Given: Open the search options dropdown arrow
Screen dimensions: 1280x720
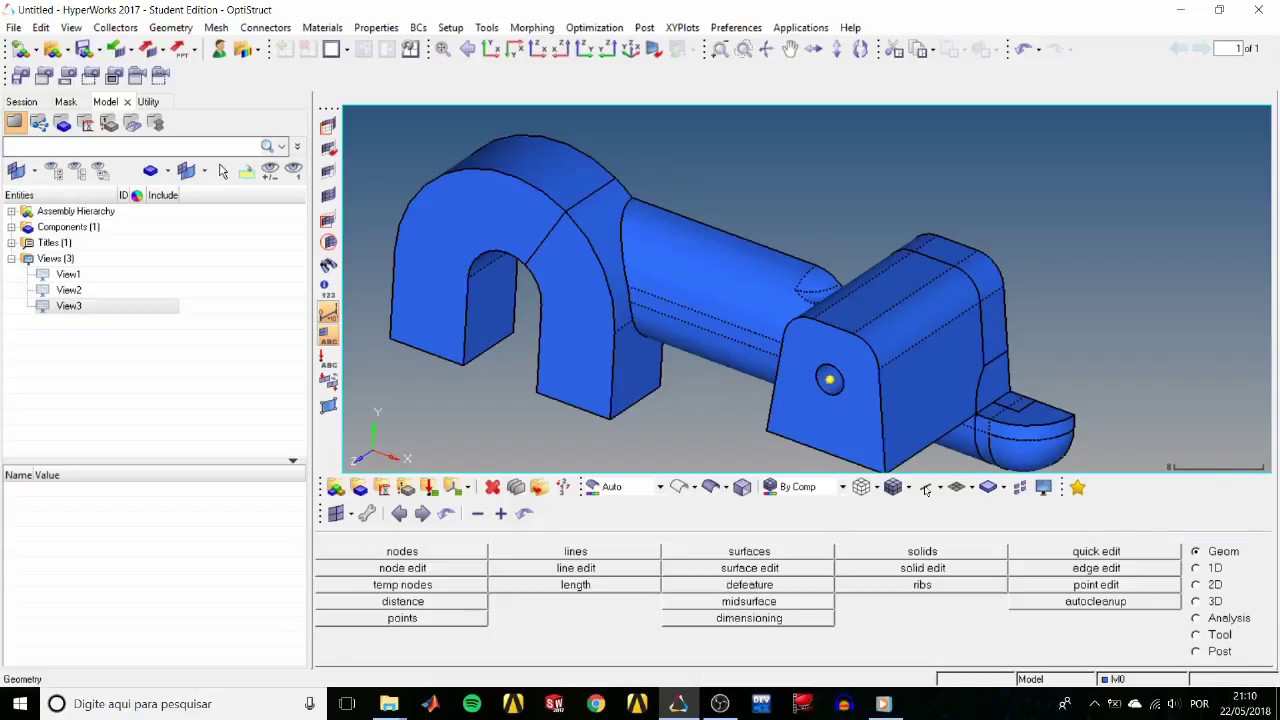Looking at the screenshot, I should pos(282,147).
